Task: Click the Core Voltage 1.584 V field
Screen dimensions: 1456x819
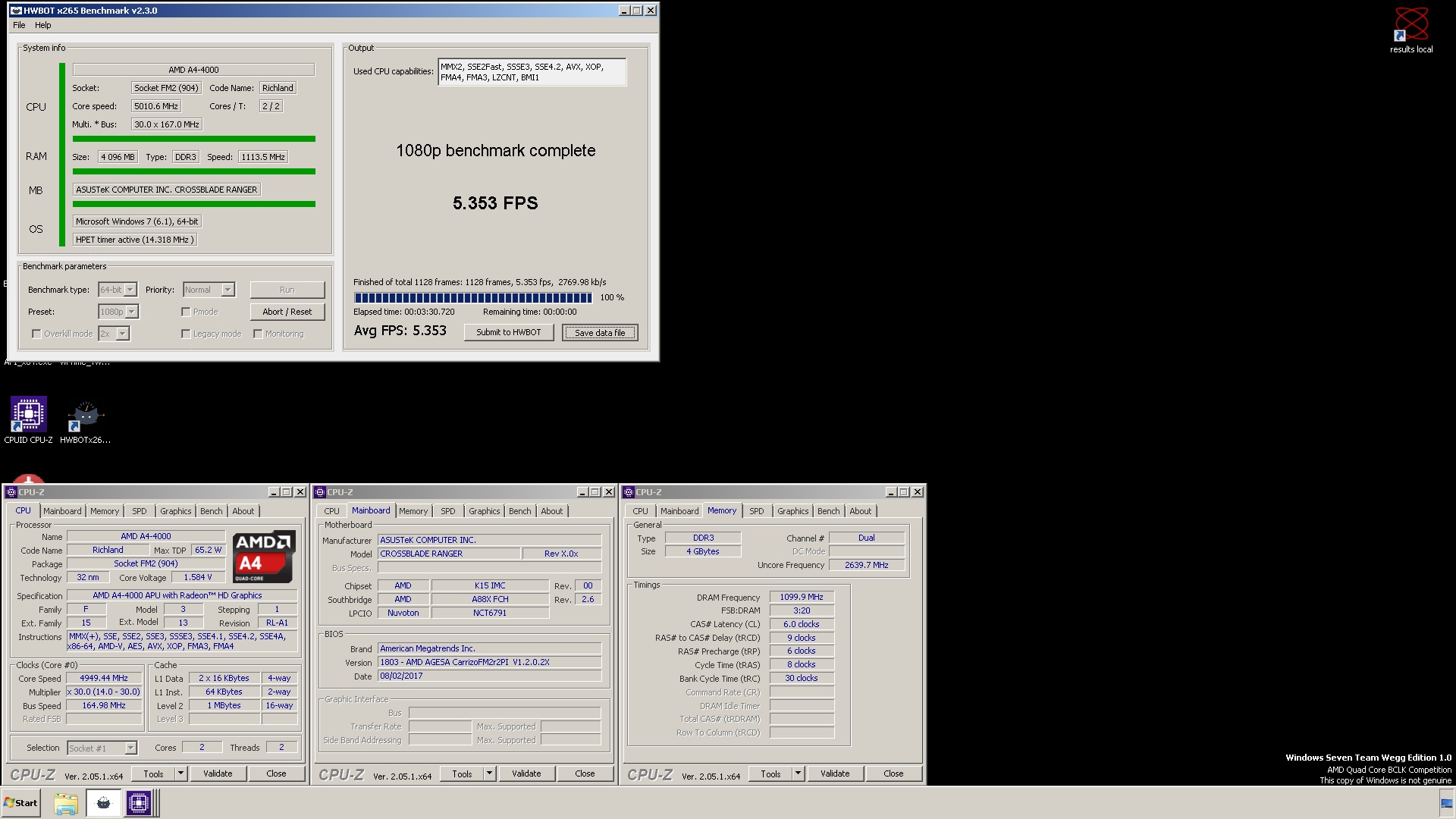Action: click(x=198, y=577)
